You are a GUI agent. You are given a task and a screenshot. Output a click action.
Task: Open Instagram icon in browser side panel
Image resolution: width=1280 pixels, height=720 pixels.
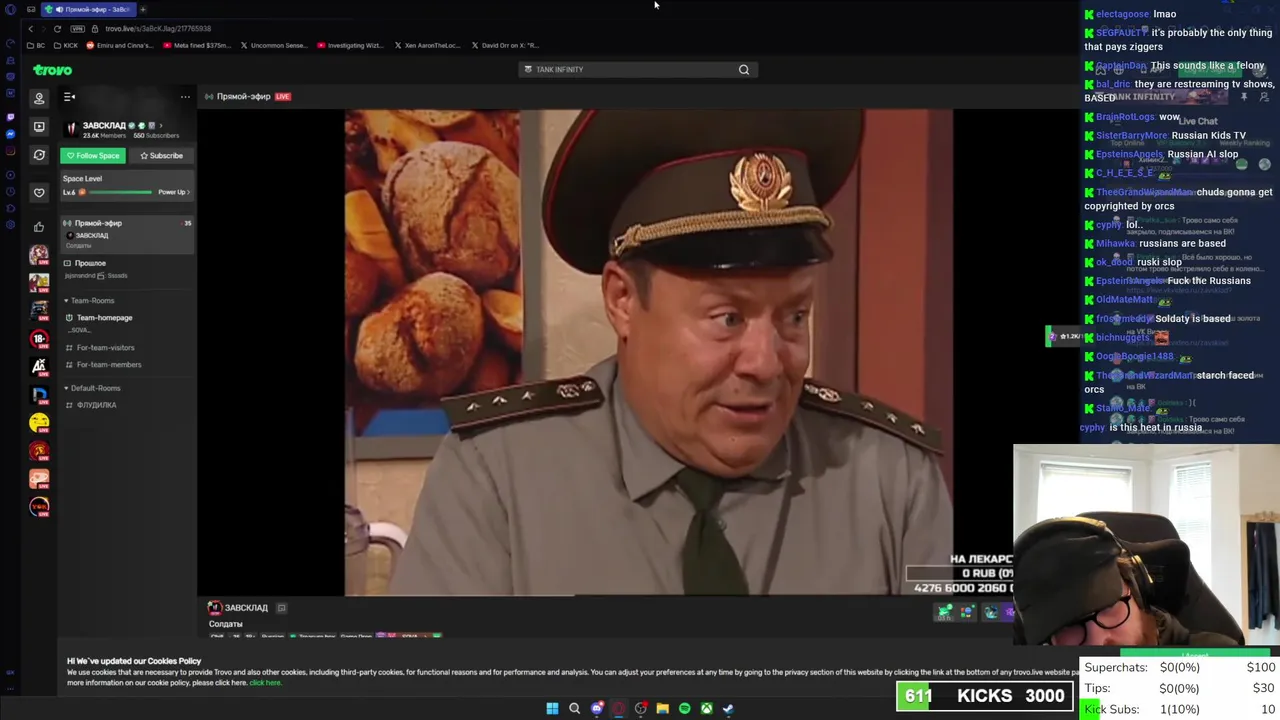point(10,152)
